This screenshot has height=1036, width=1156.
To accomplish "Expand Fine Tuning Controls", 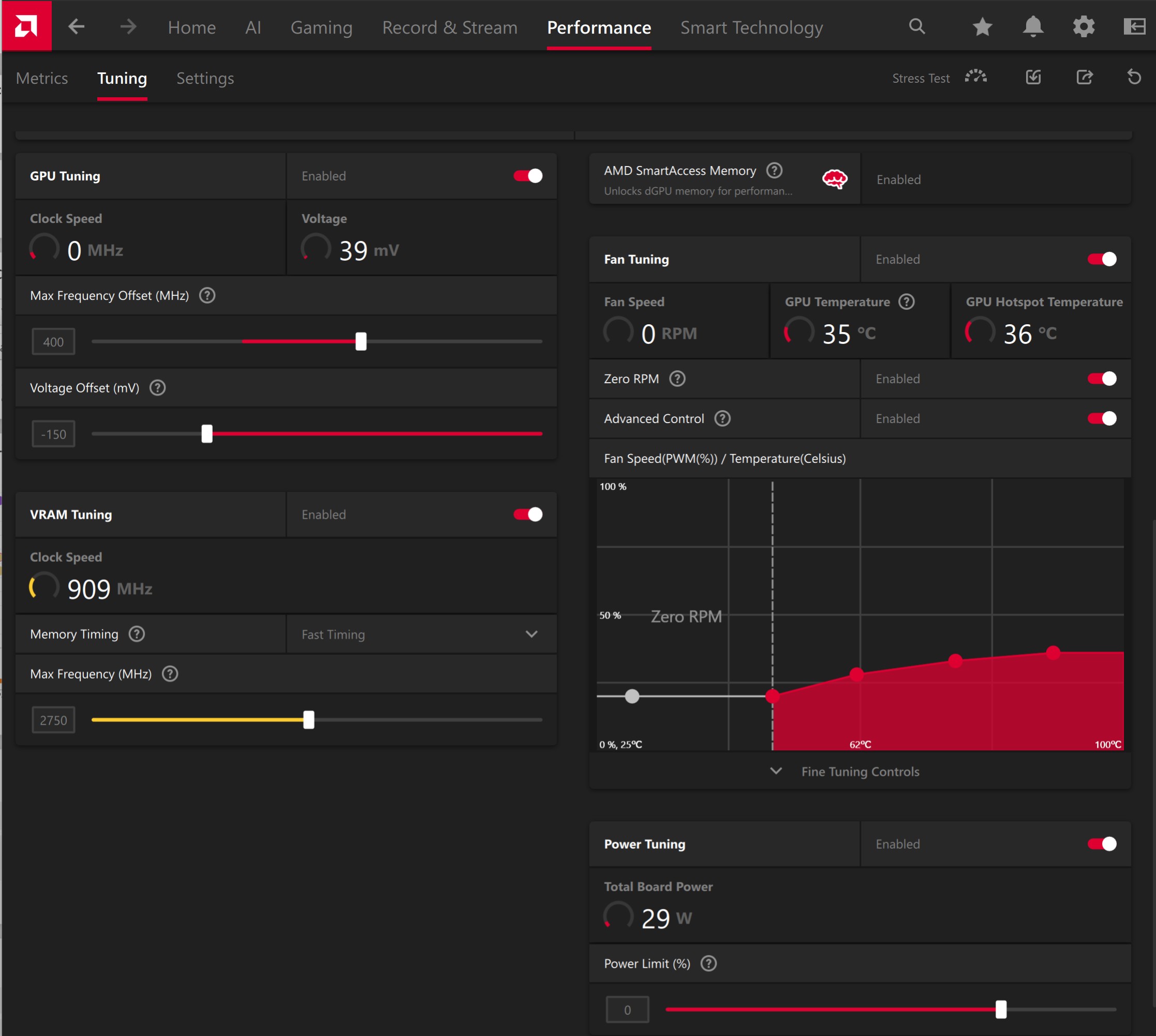I will 860,771.
